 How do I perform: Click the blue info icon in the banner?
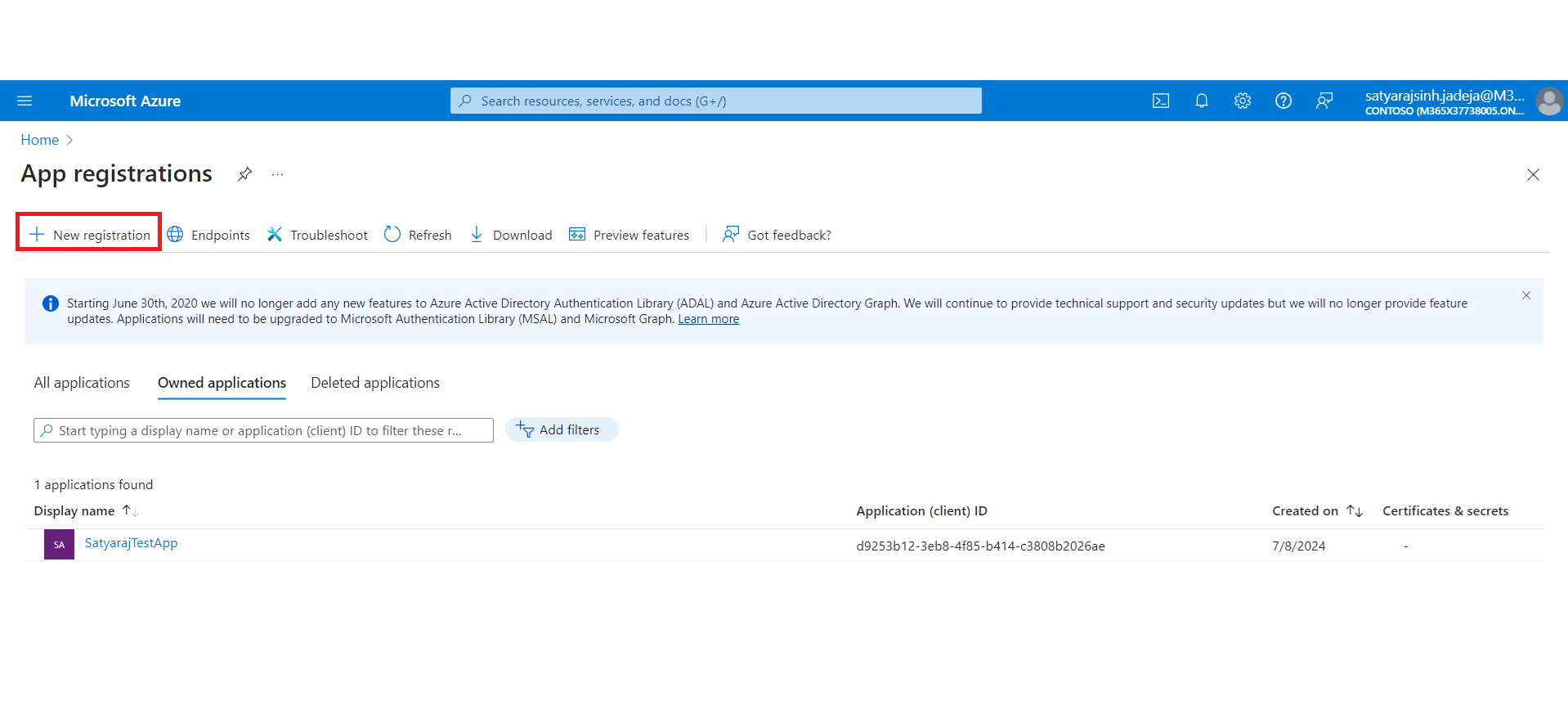[x=51, y=303]
